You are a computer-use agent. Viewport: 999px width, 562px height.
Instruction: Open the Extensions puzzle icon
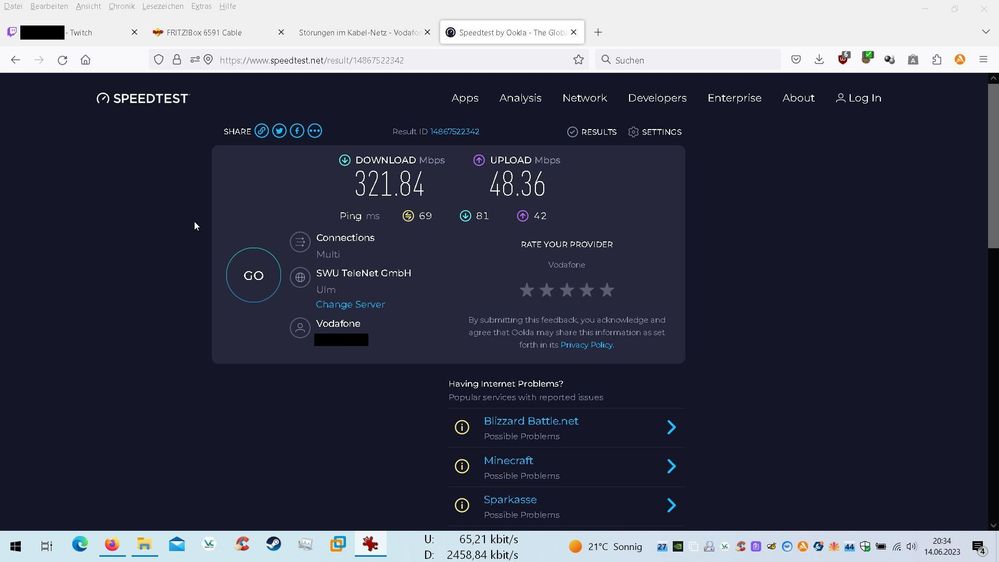coord(937,60)
